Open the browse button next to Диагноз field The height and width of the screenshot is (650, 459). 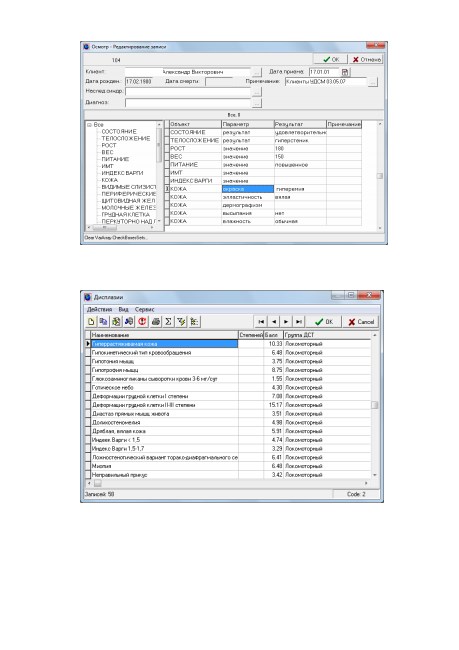click(257, 102)
